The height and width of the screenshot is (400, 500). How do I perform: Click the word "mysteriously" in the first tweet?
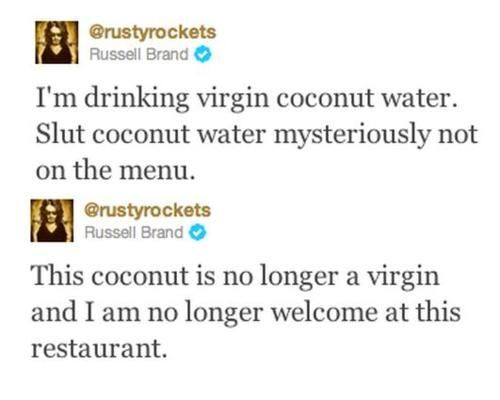click(351, 136)
